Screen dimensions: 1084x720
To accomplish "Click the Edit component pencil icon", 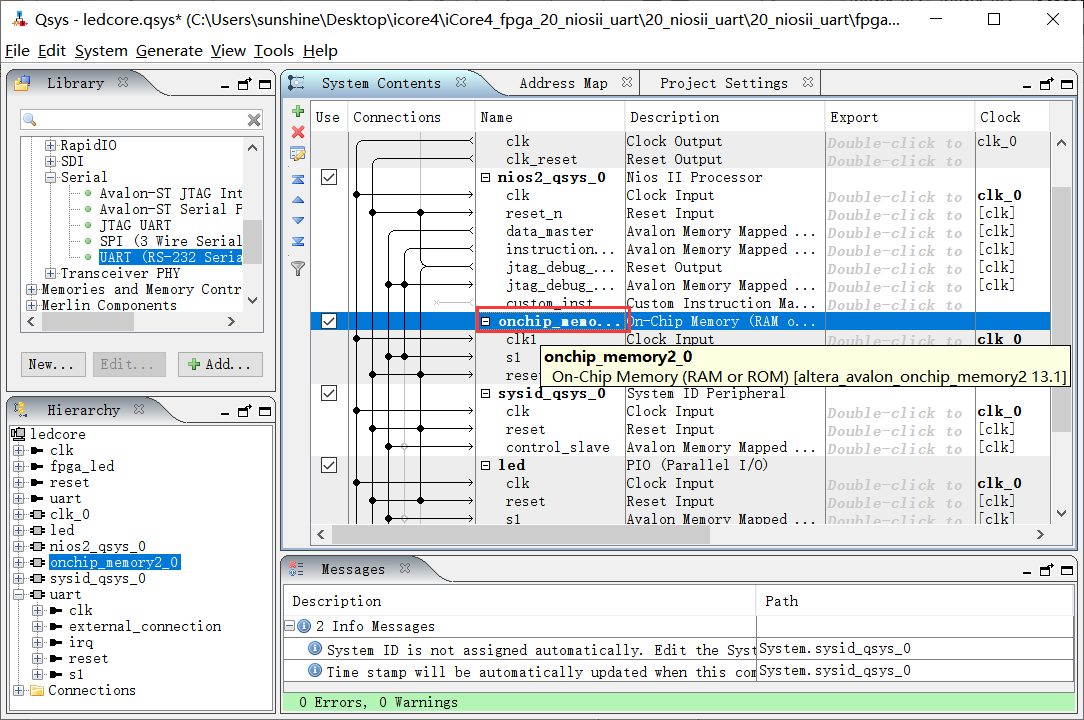I will pyautogui.click(x=297, y=154).
